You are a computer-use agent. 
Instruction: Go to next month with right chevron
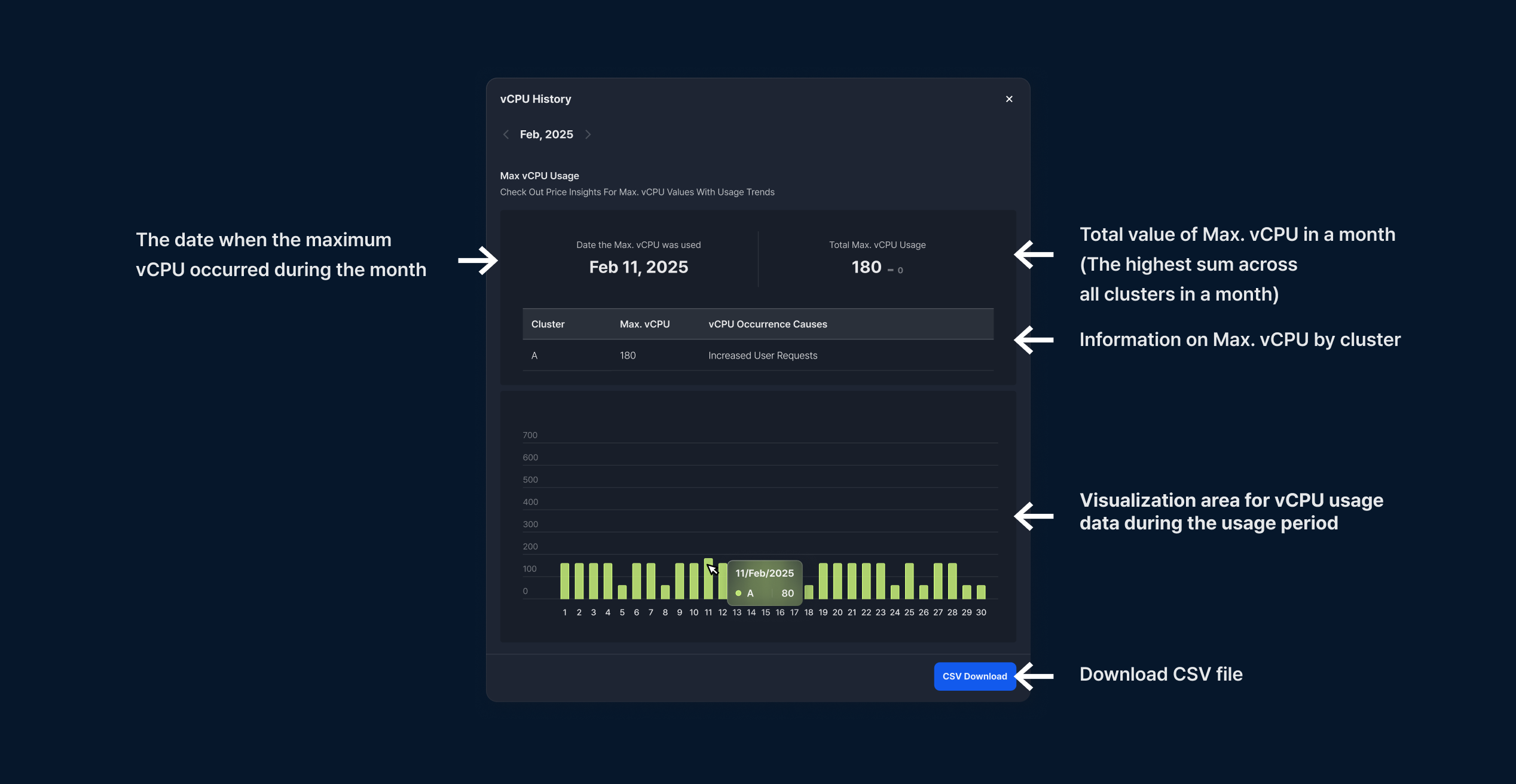(x=588, y=134)
